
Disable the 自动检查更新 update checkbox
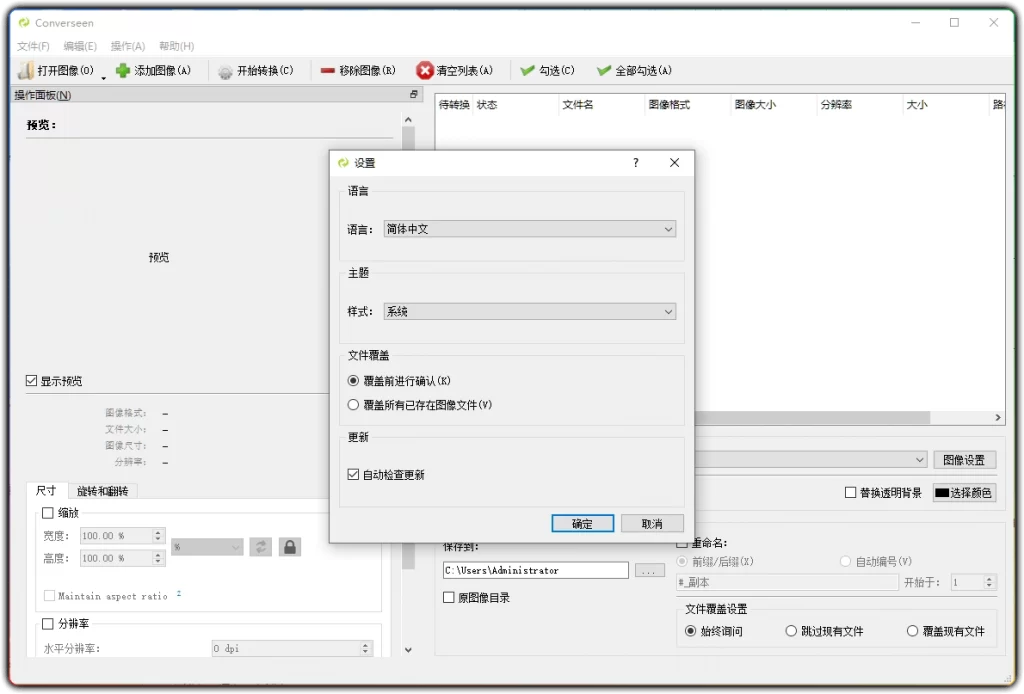coord(354,473)
